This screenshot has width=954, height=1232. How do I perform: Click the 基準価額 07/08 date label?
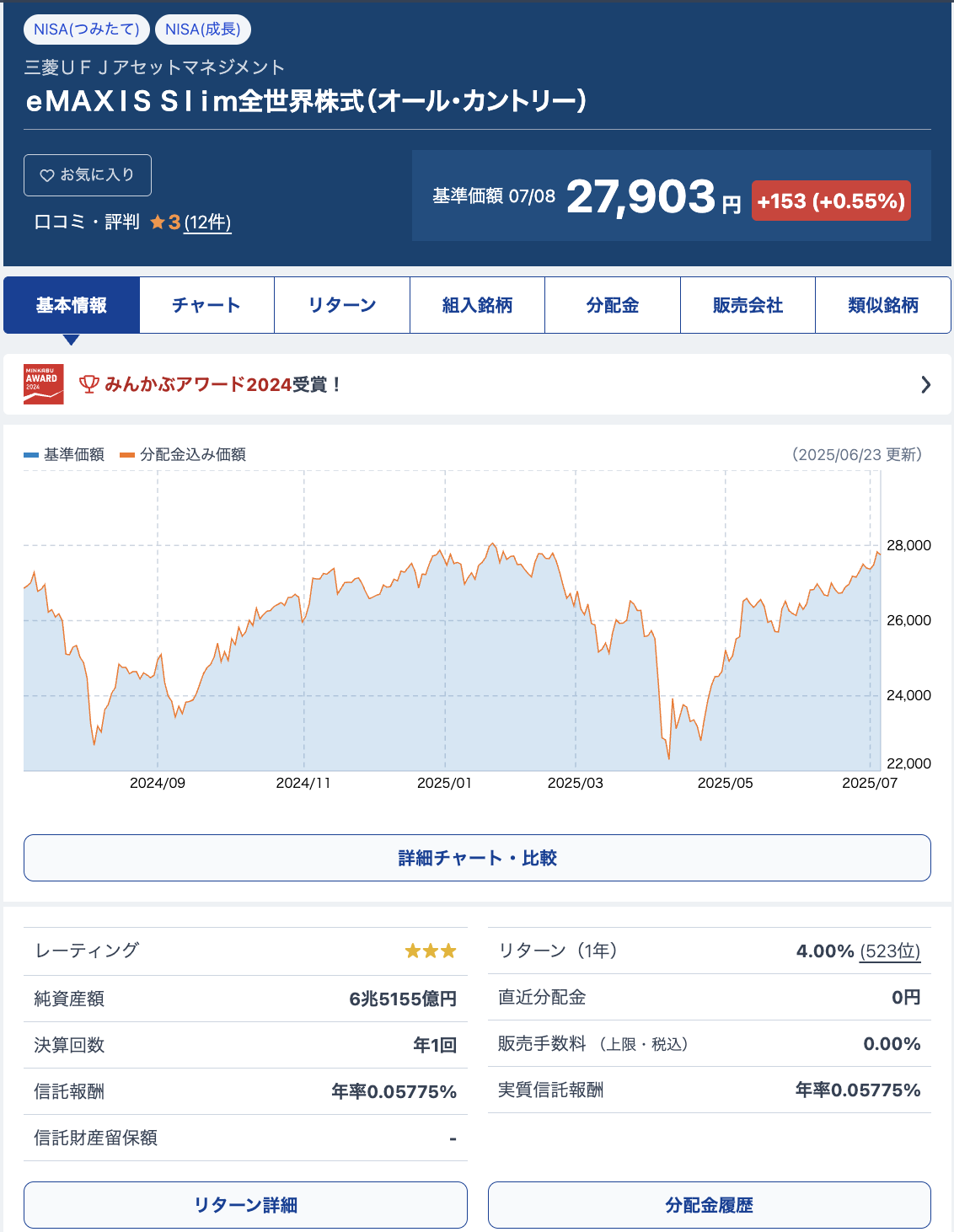[x=494, y=196]
